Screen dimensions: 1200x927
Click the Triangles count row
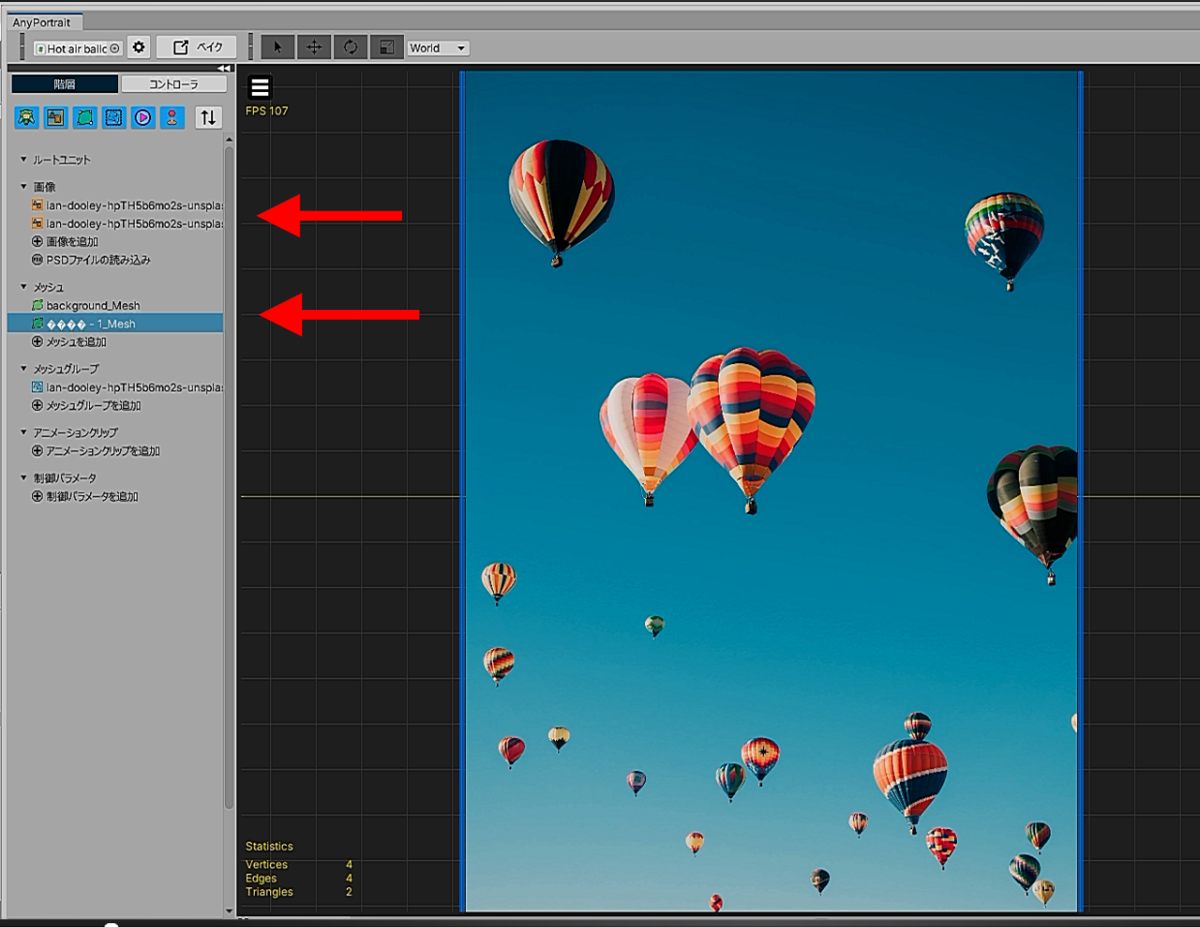click(x=299, y=892)
